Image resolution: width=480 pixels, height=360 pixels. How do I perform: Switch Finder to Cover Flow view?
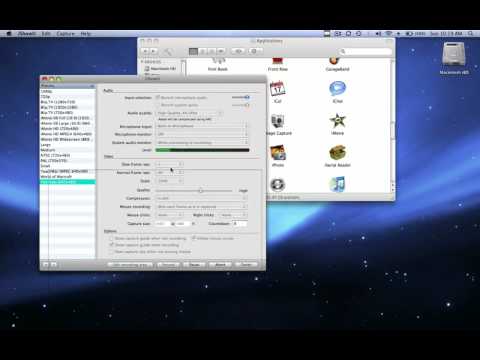(221, 51)
